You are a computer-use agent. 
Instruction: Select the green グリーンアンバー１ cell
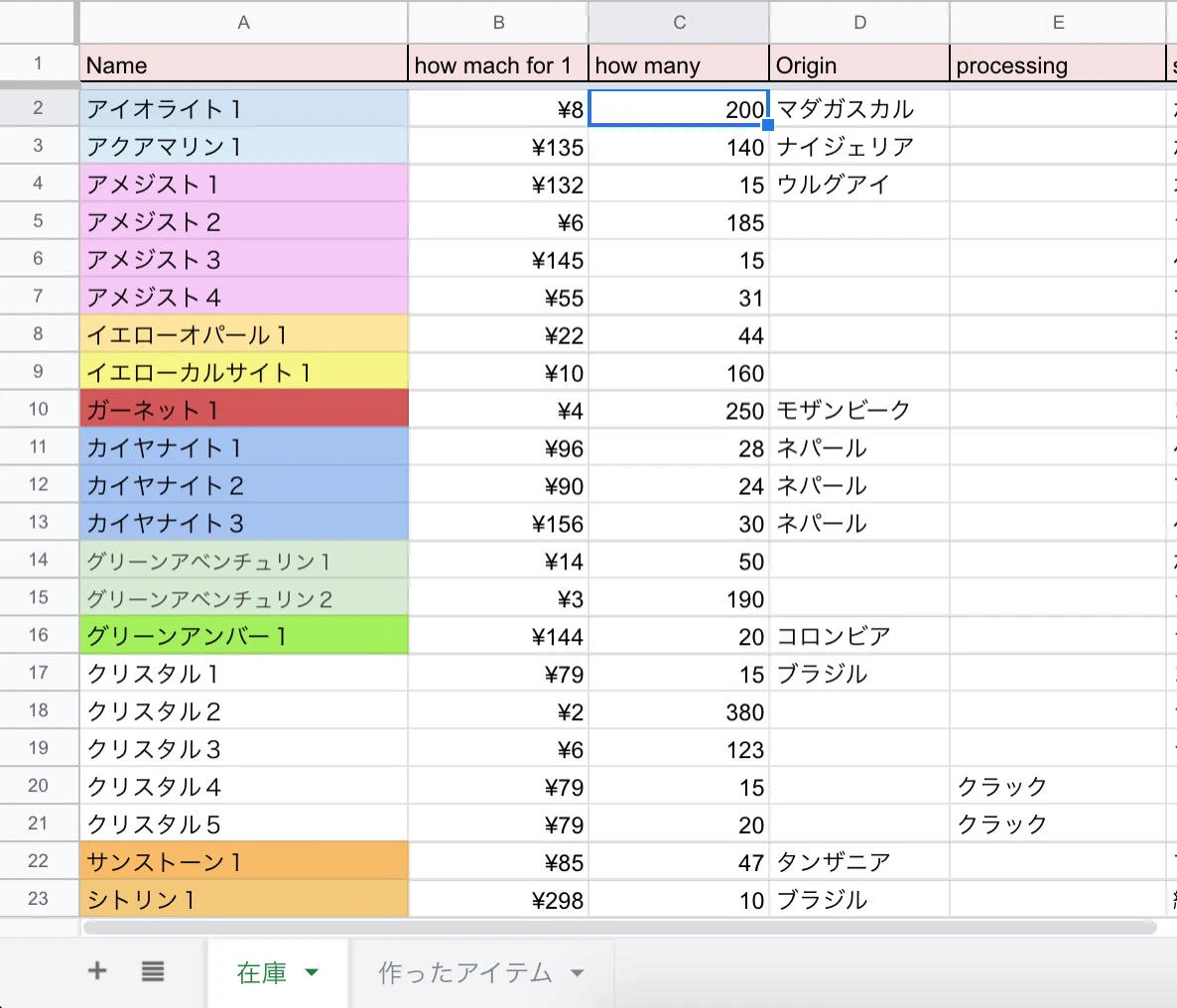click(243, 635)
